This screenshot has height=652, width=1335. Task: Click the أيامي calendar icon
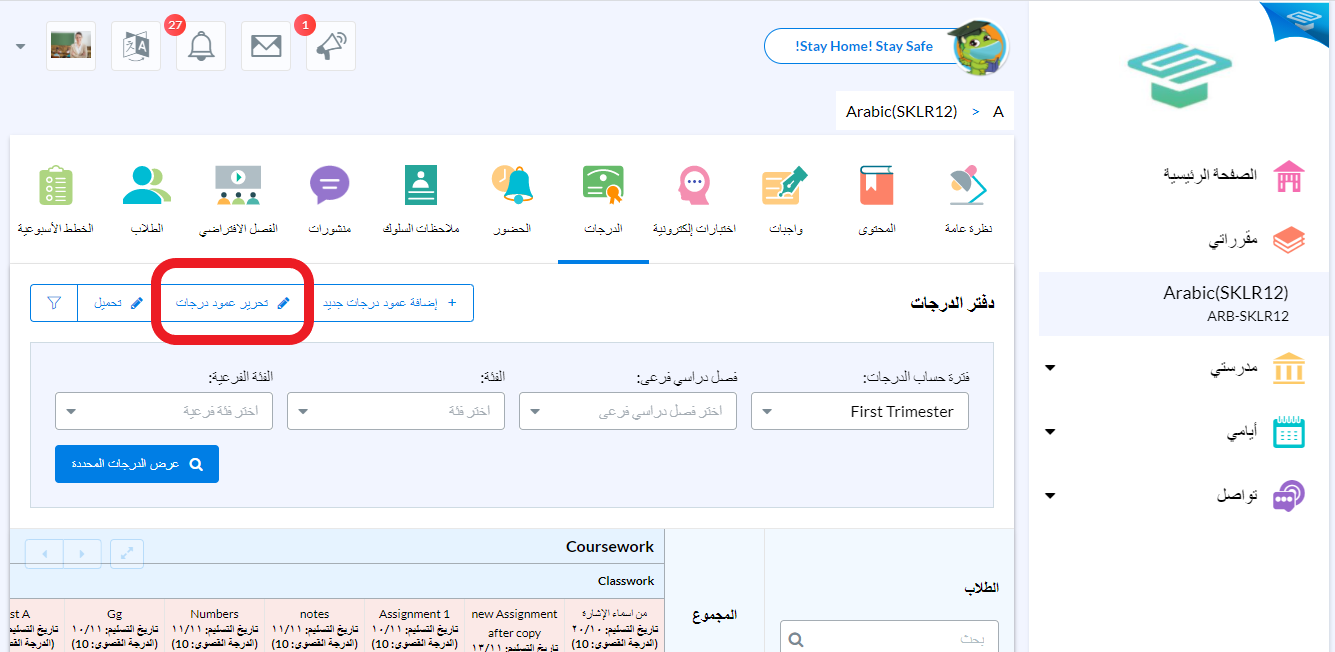(1288, 432)
